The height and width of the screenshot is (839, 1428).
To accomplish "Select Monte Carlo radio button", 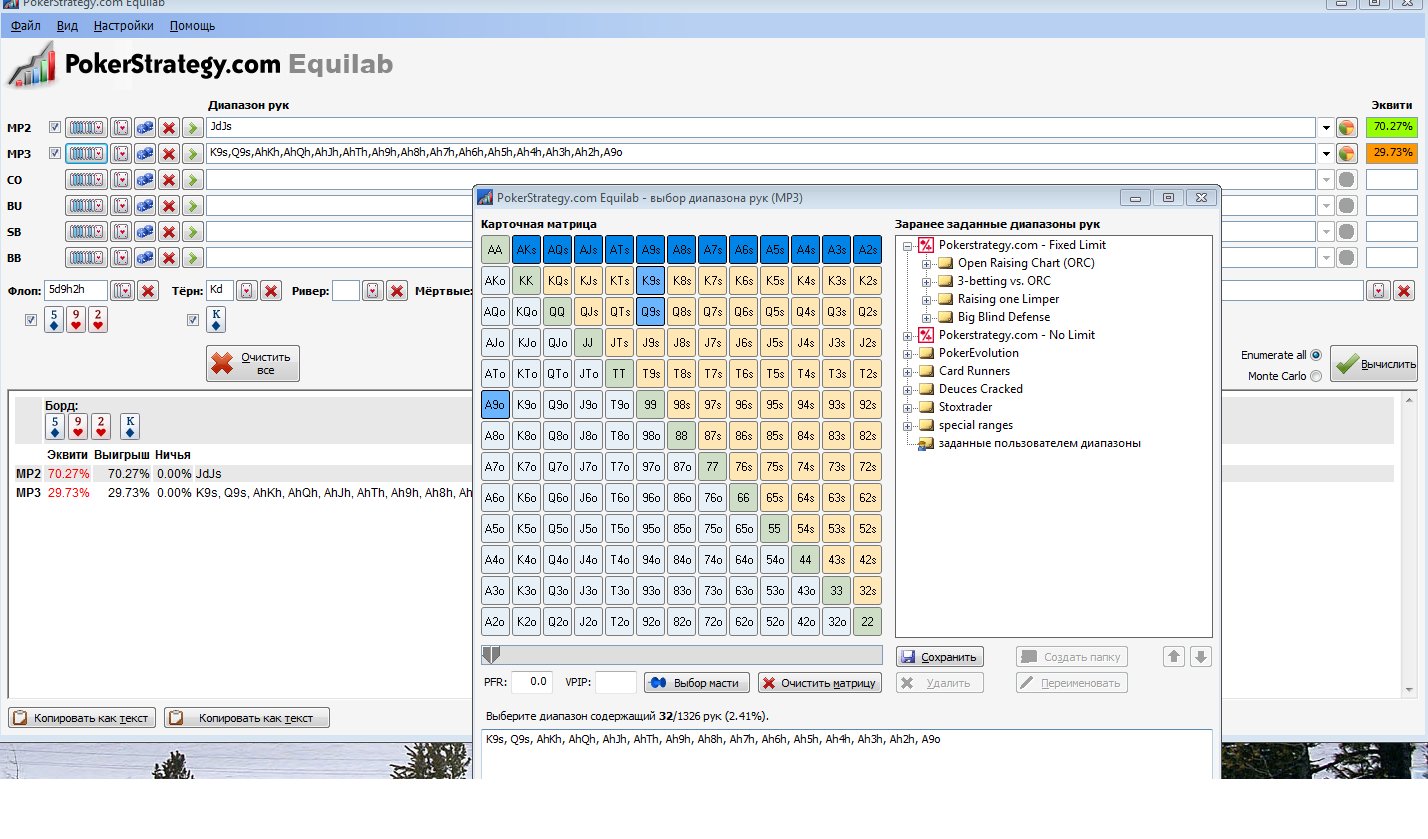I will [x=1315, y=376].
